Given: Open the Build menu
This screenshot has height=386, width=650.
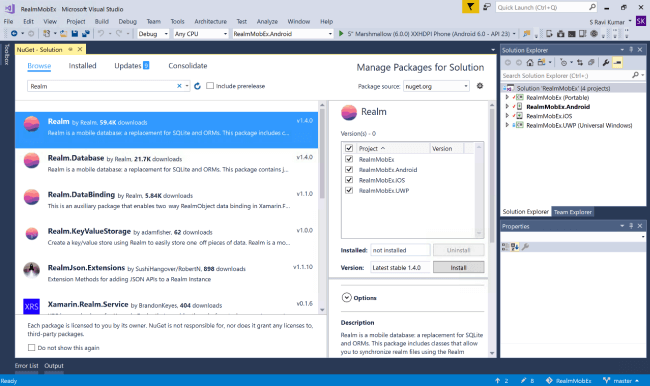Looking at the screenshot, I should pyautogui.click(x=102, y=21).
